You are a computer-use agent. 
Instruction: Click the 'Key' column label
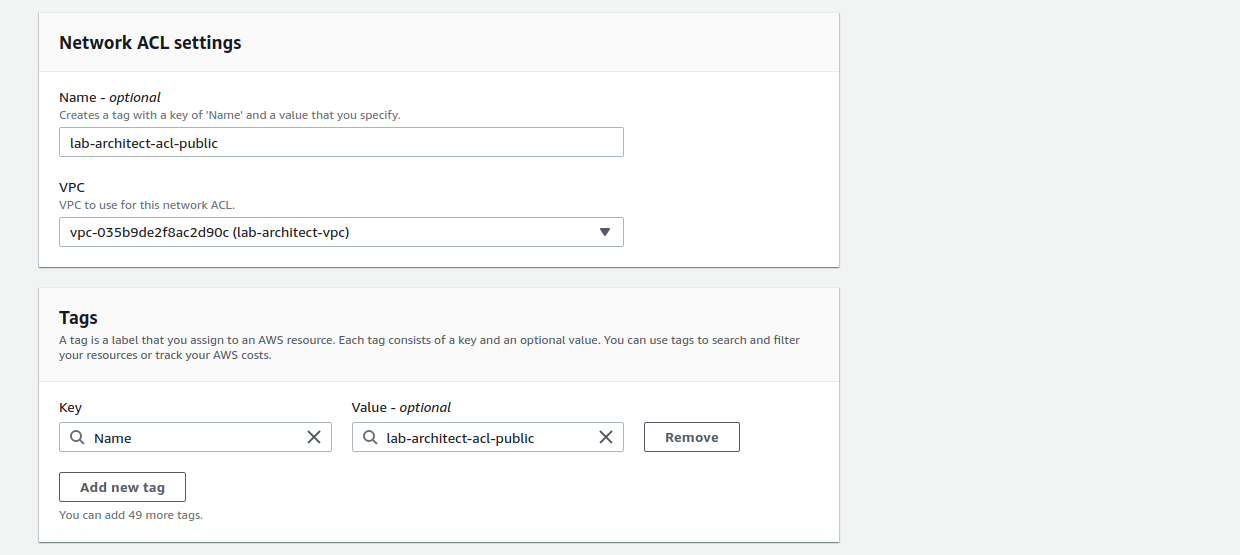pyautogui.click(x=70, y=408)
